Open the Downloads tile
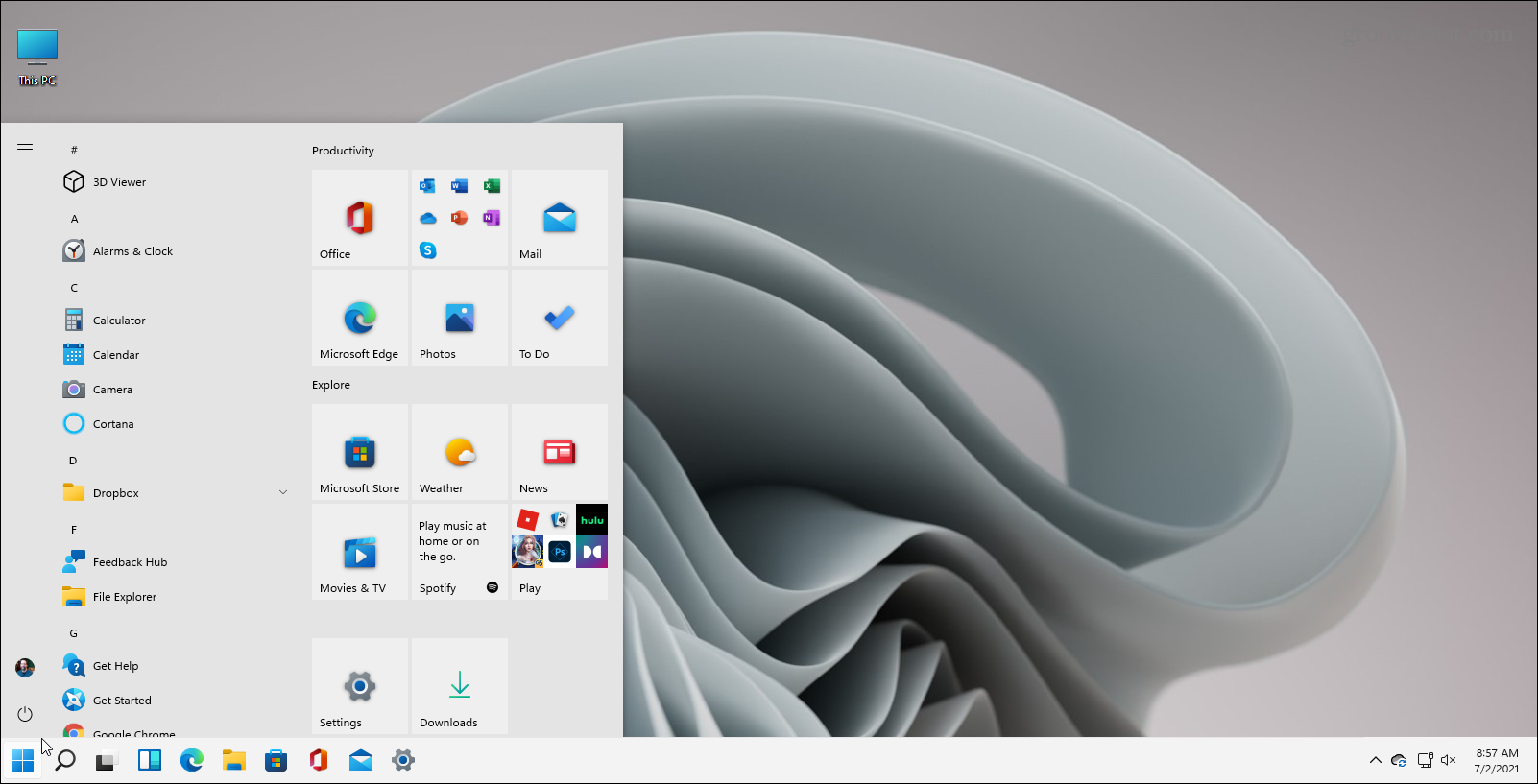The width and height of the screenshot is (1538, 784). click(x=460, y=686)
